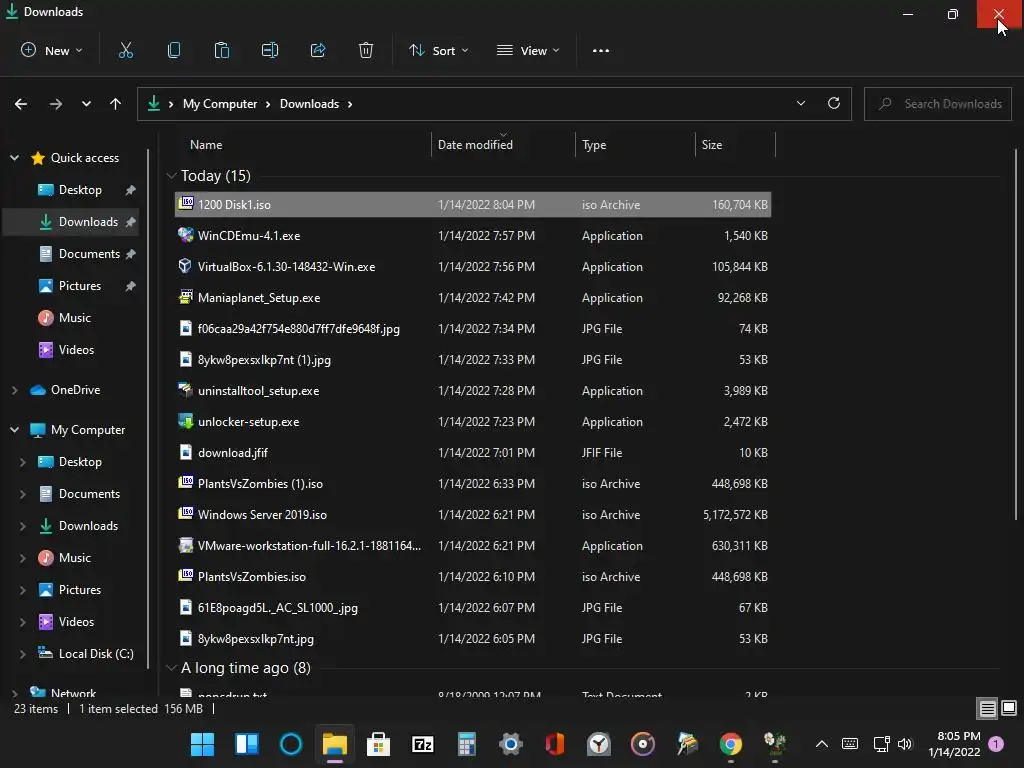Select WinCDEmu-4.1.exe file

tap(473, 236)
